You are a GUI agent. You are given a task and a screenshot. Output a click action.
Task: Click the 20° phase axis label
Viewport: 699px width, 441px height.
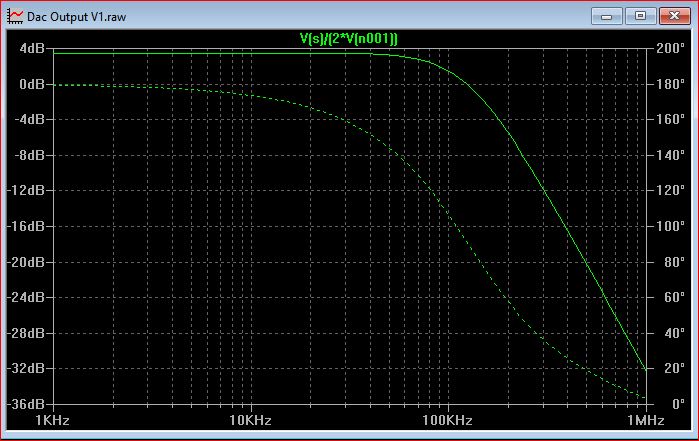(x=674, y=368)
